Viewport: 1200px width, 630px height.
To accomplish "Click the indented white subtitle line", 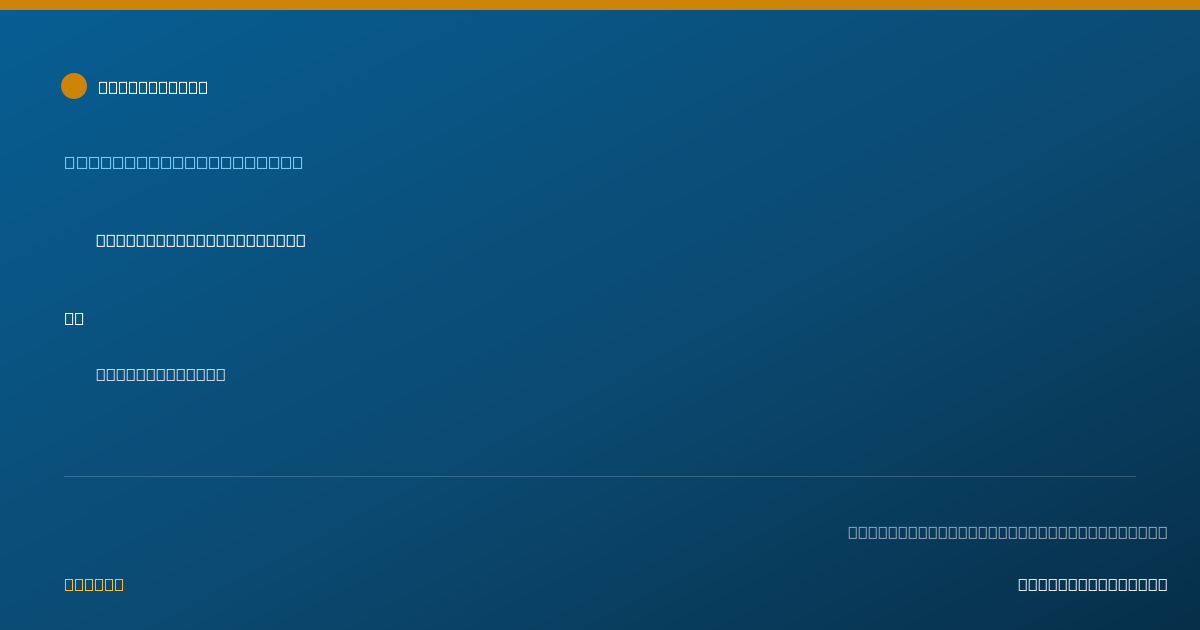I will pos(201,240).
